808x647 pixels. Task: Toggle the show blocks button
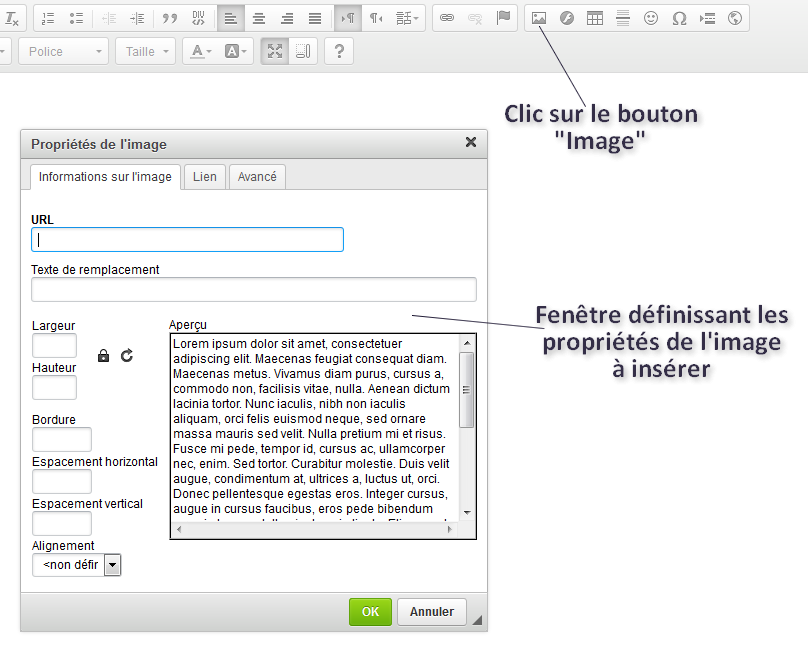(x=303, y=51)
